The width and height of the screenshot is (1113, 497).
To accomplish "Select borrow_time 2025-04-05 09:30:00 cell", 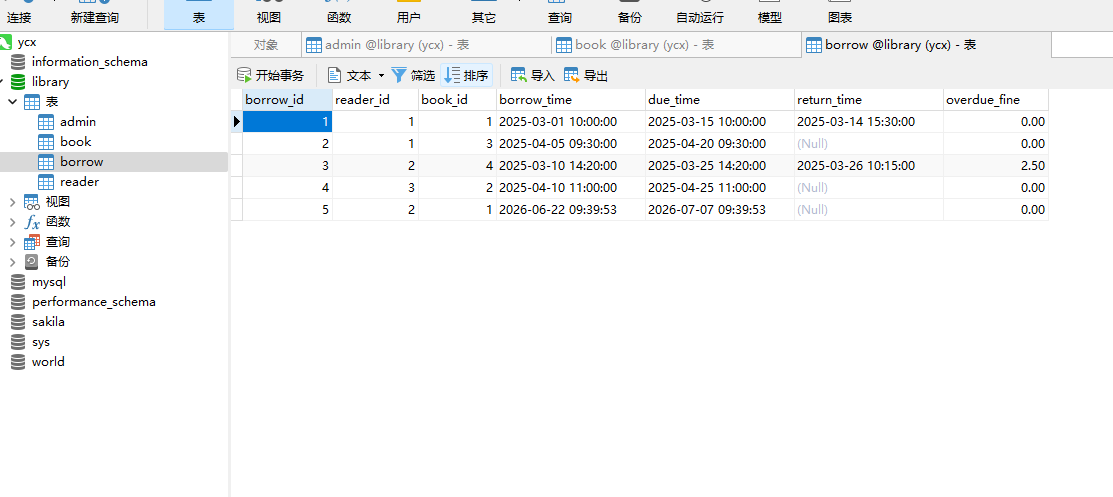I will (x=571, y=144).
